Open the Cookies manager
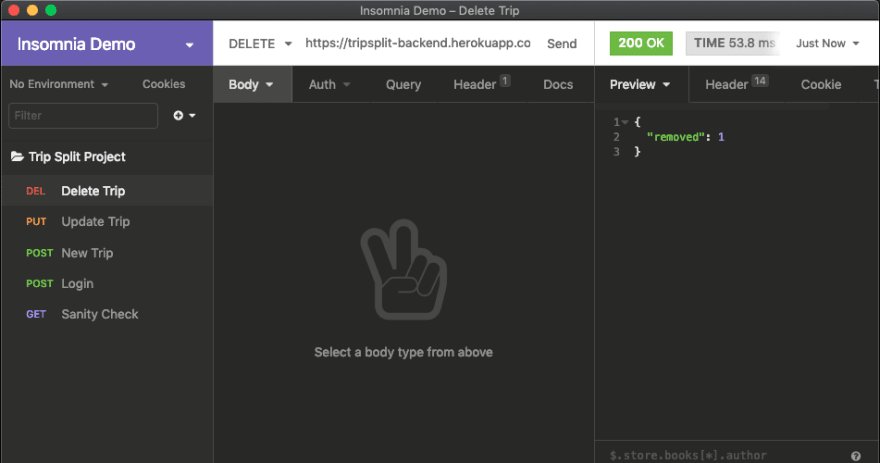This screenshot has height=463, width=880. click(x=163, y=84)
